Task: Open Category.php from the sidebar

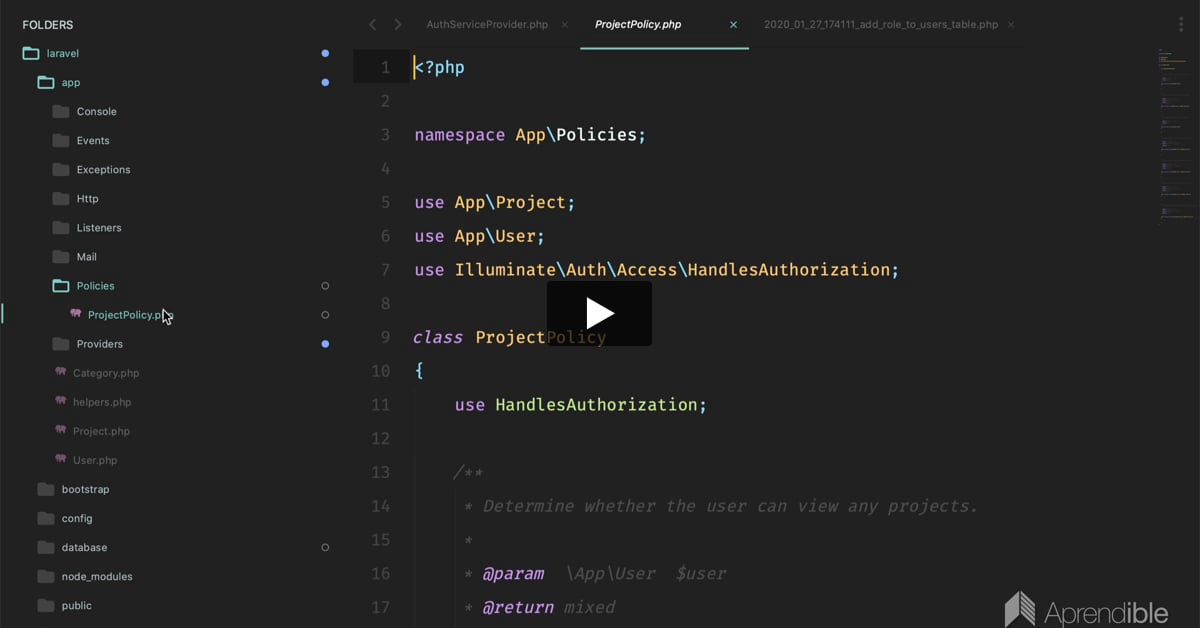Action: click(106, 372)
